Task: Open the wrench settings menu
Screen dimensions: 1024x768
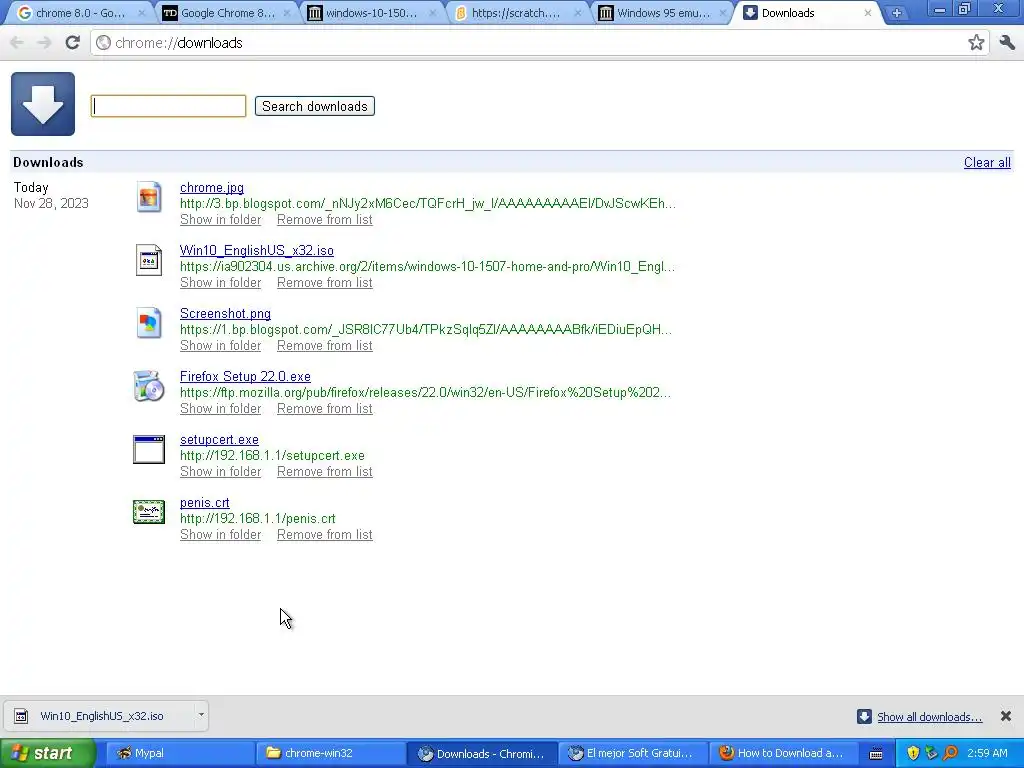Action: (x=1007, y=42)
